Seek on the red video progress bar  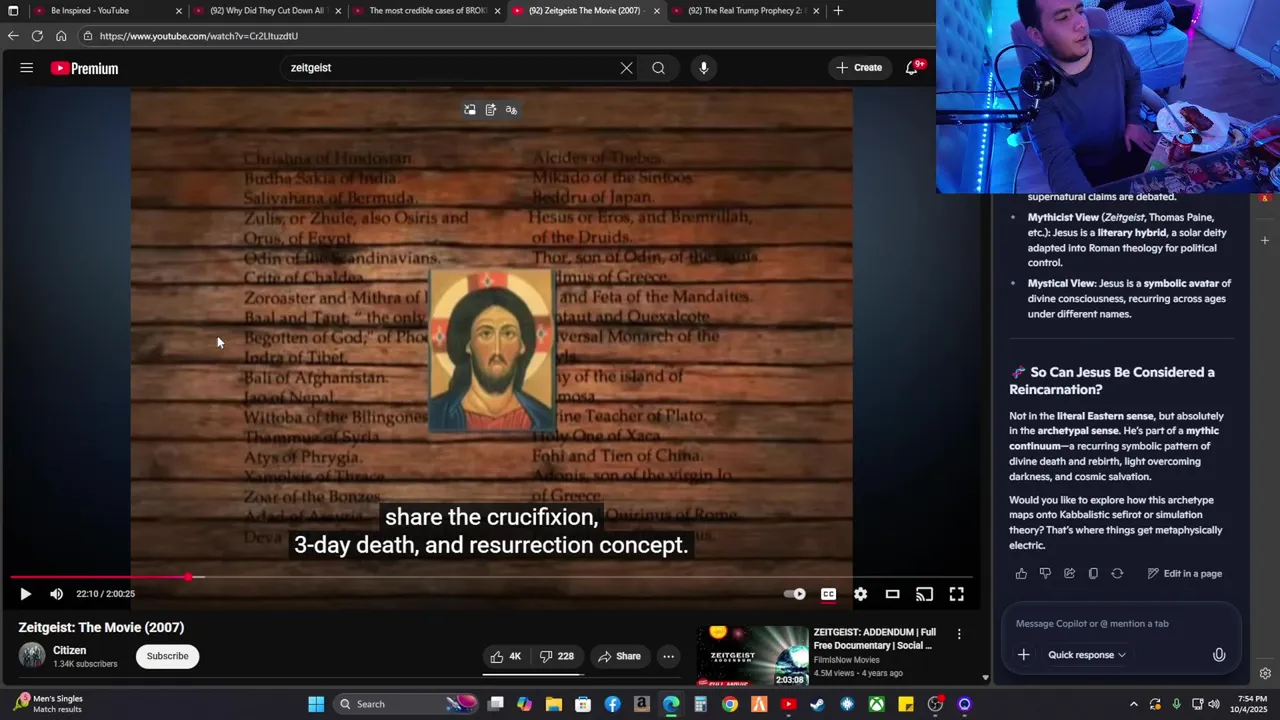click(x=491, y=577)
